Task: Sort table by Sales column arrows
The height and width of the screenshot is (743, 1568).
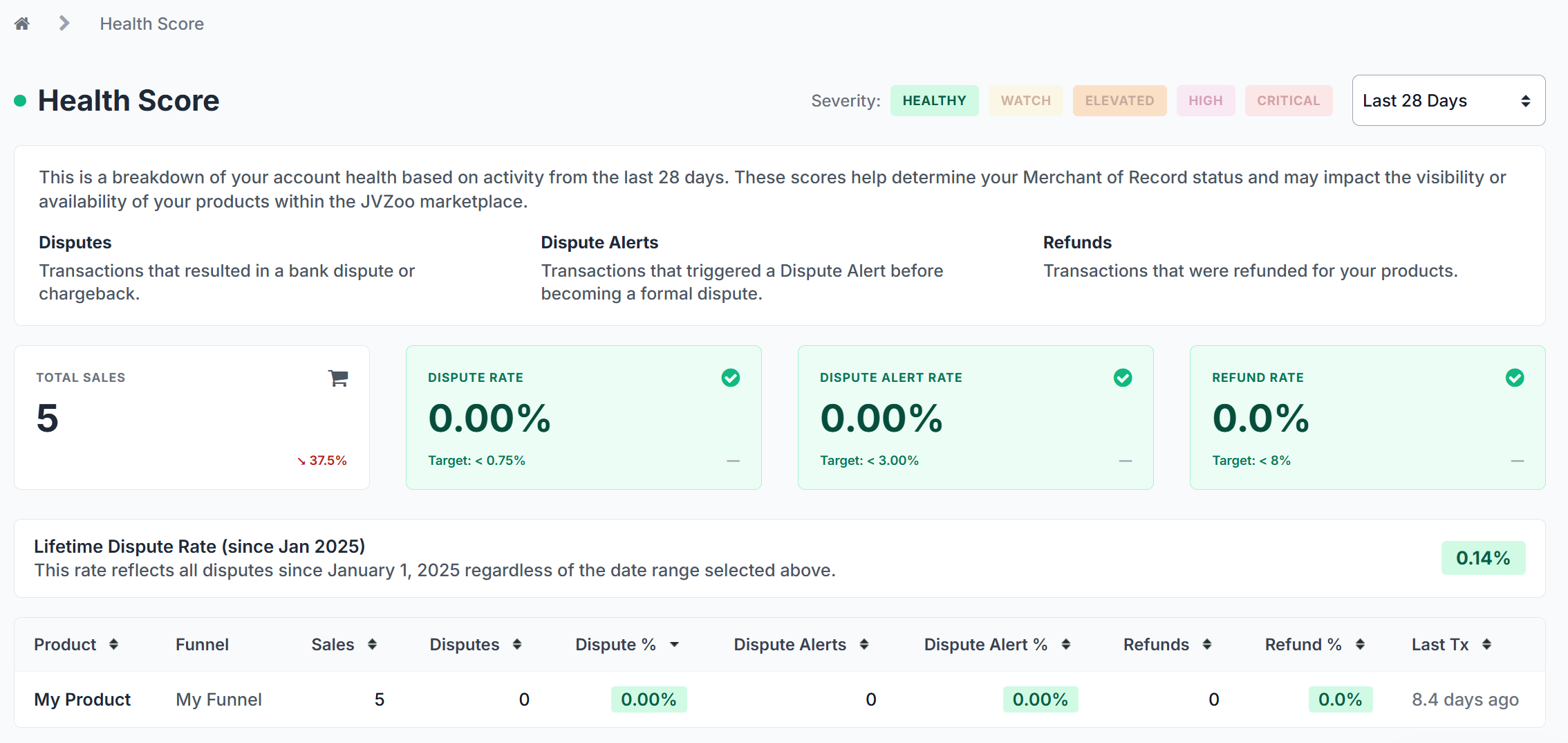Action: click(x=372, y=644)
